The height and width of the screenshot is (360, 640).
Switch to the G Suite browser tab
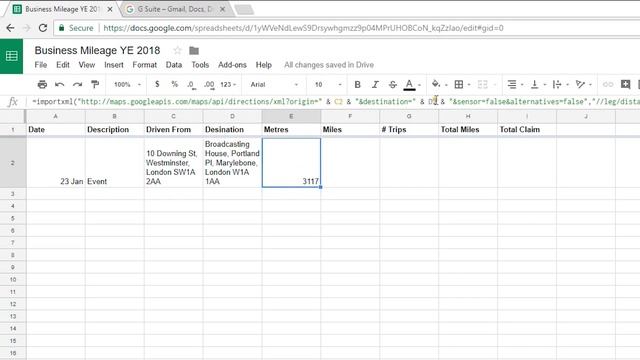176,9
